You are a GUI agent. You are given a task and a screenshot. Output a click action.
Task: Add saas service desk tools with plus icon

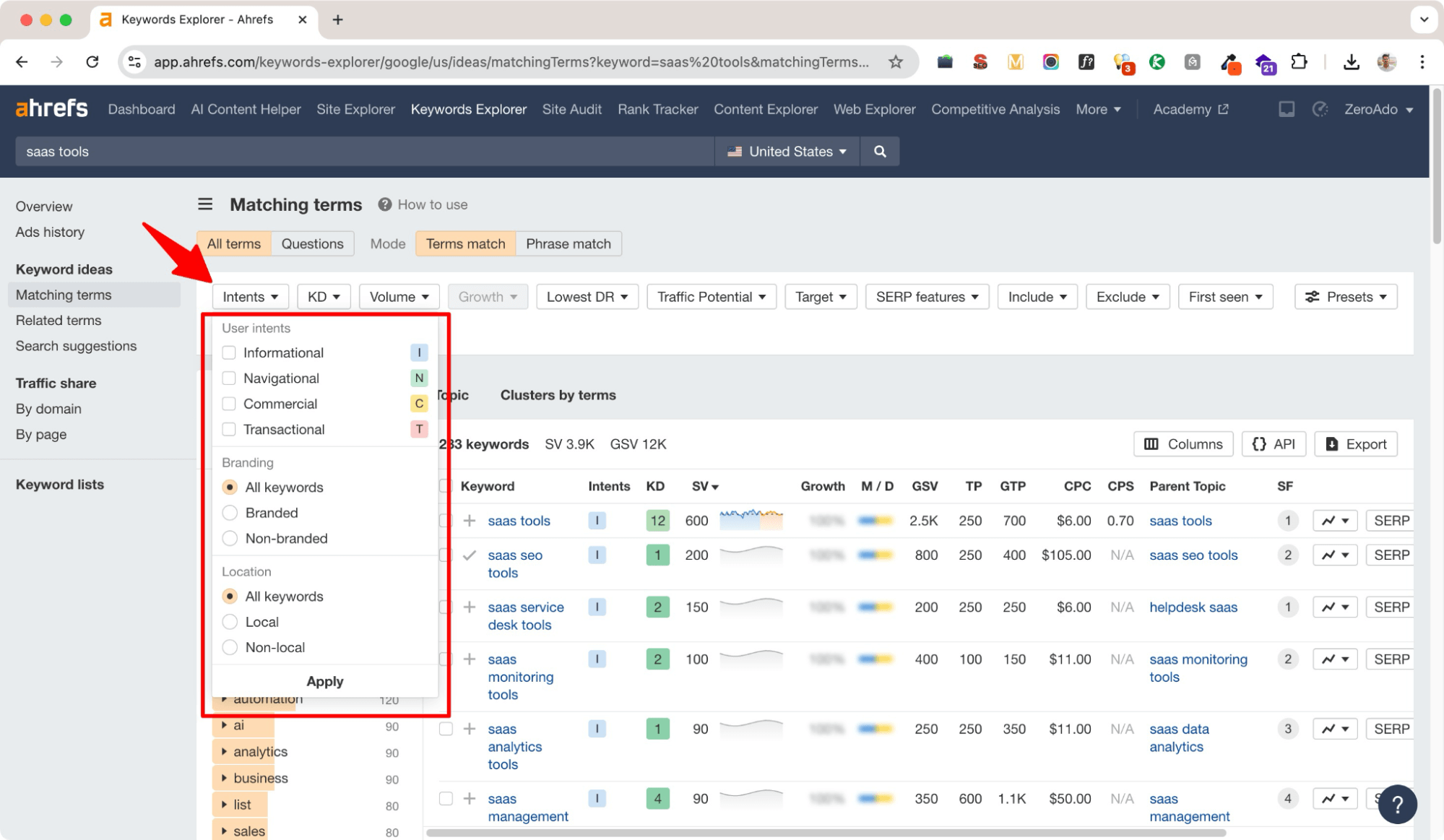[470, 607]
